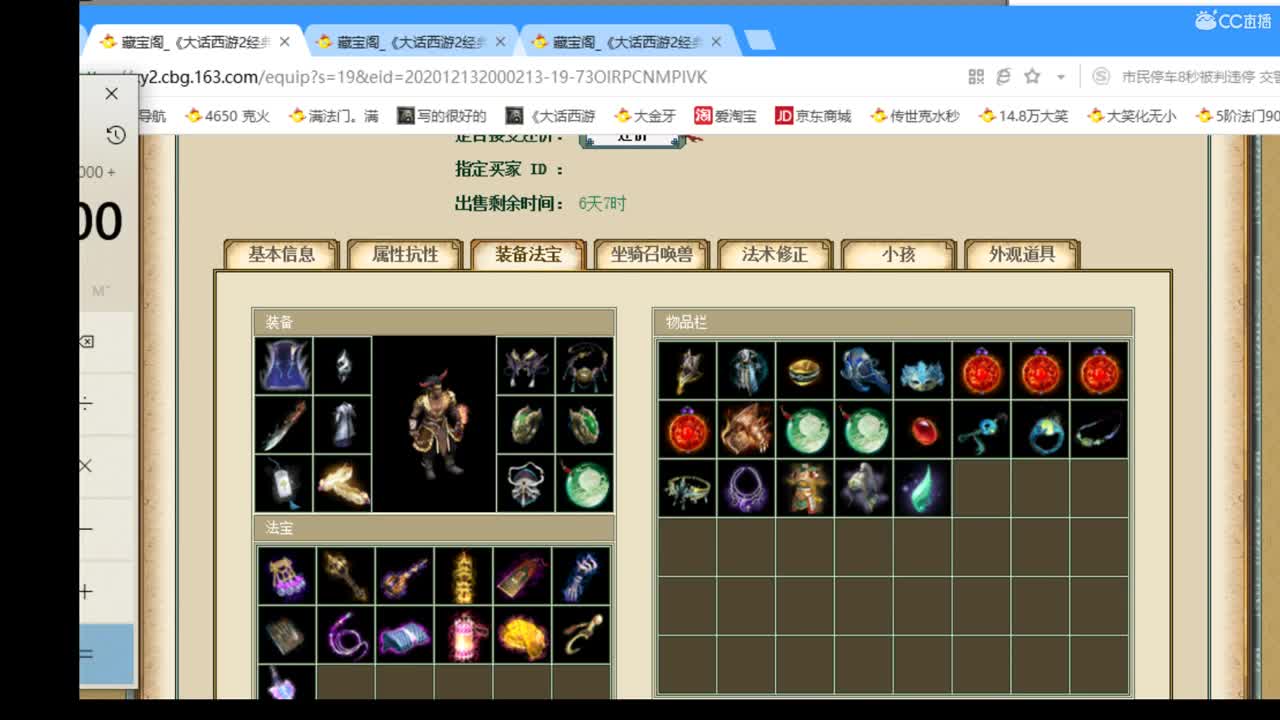This screenshot has height=720, width=1280.
Task: Click the blue scroll magic treasure
Action: click(404, 635)
